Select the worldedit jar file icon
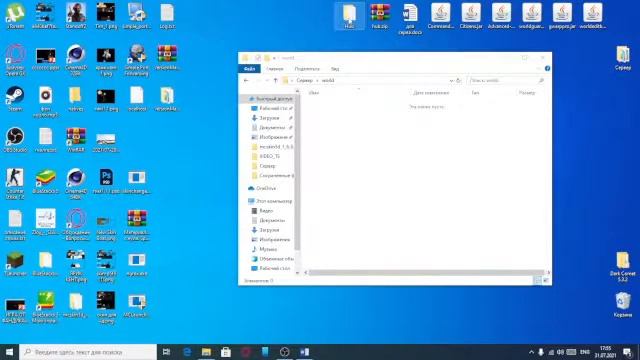 coord(593,16)
